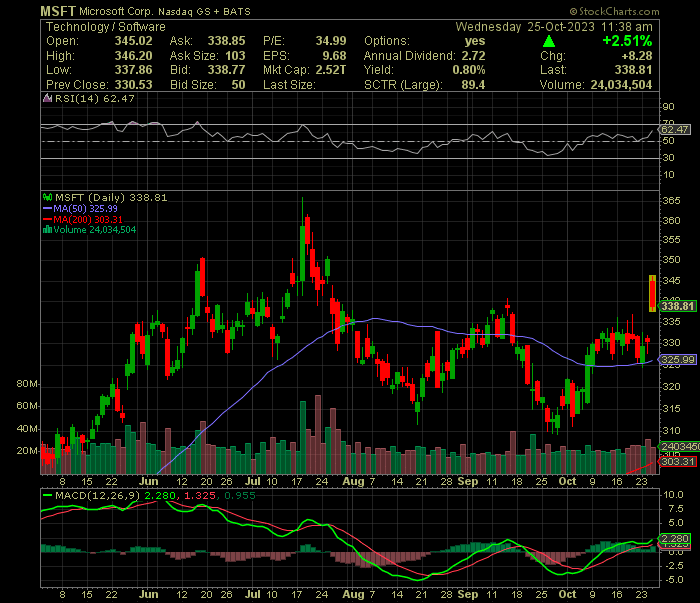Click the 20M volume scale label
700x603 pixels.
coord(27,451)
